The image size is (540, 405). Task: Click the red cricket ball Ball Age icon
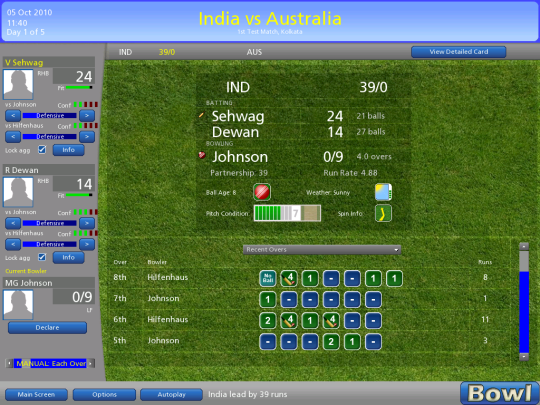[x=262, y=192]
